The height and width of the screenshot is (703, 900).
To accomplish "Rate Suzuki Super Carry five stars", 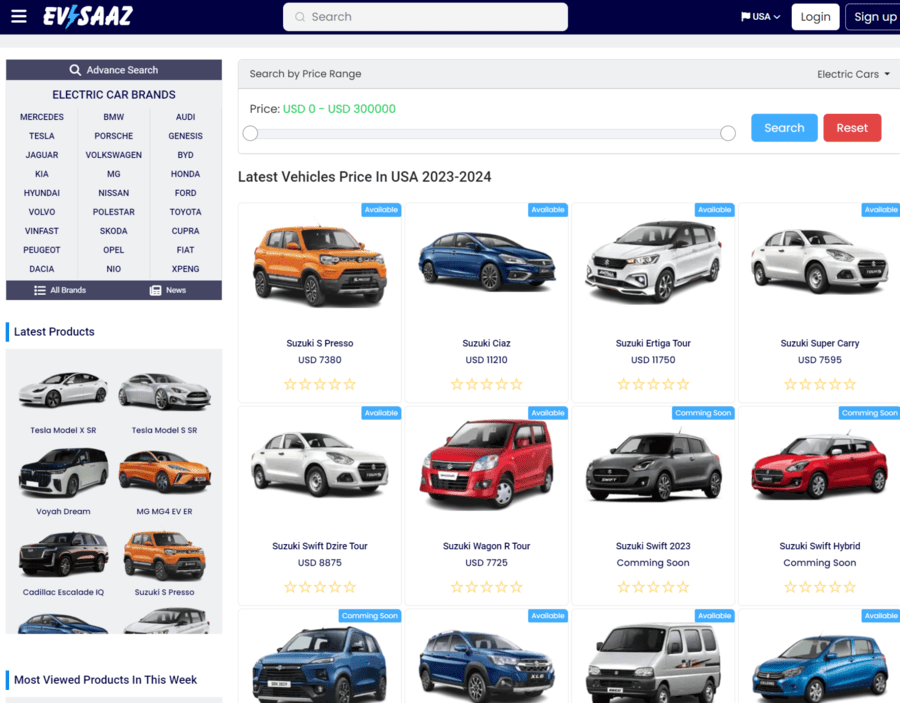I will pyautogui.click(x=849, y=384).
